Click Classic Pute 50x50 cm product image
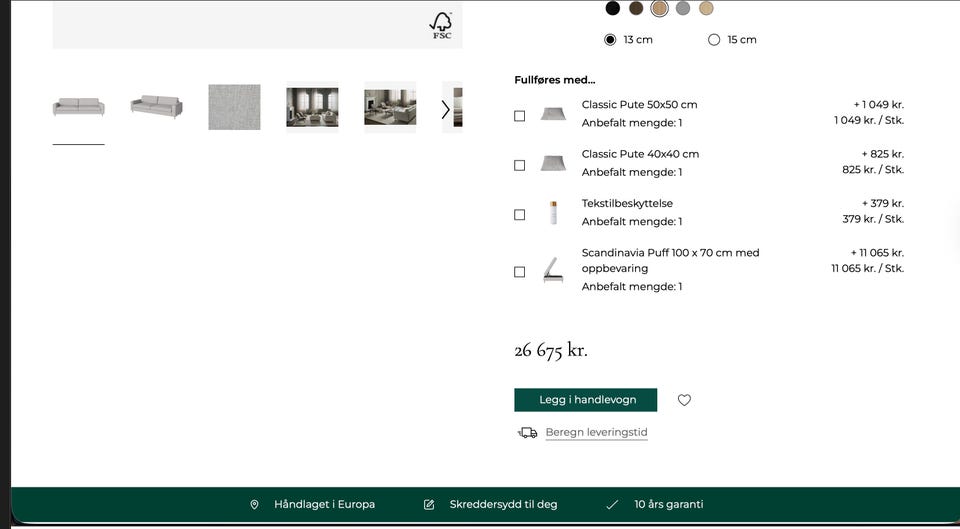 click(553, 114)
